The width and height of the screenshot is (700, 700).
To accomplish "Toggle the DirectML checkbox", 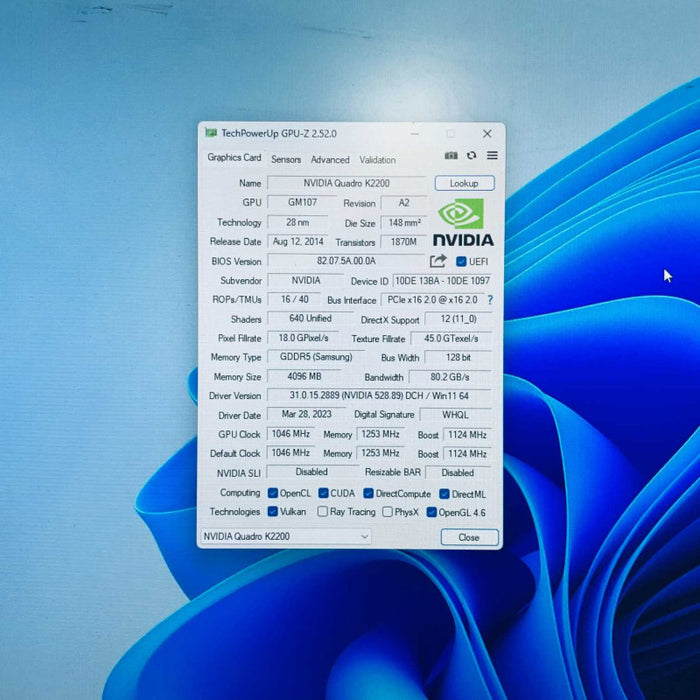I will pyautogui.click(x=444, y=494).
